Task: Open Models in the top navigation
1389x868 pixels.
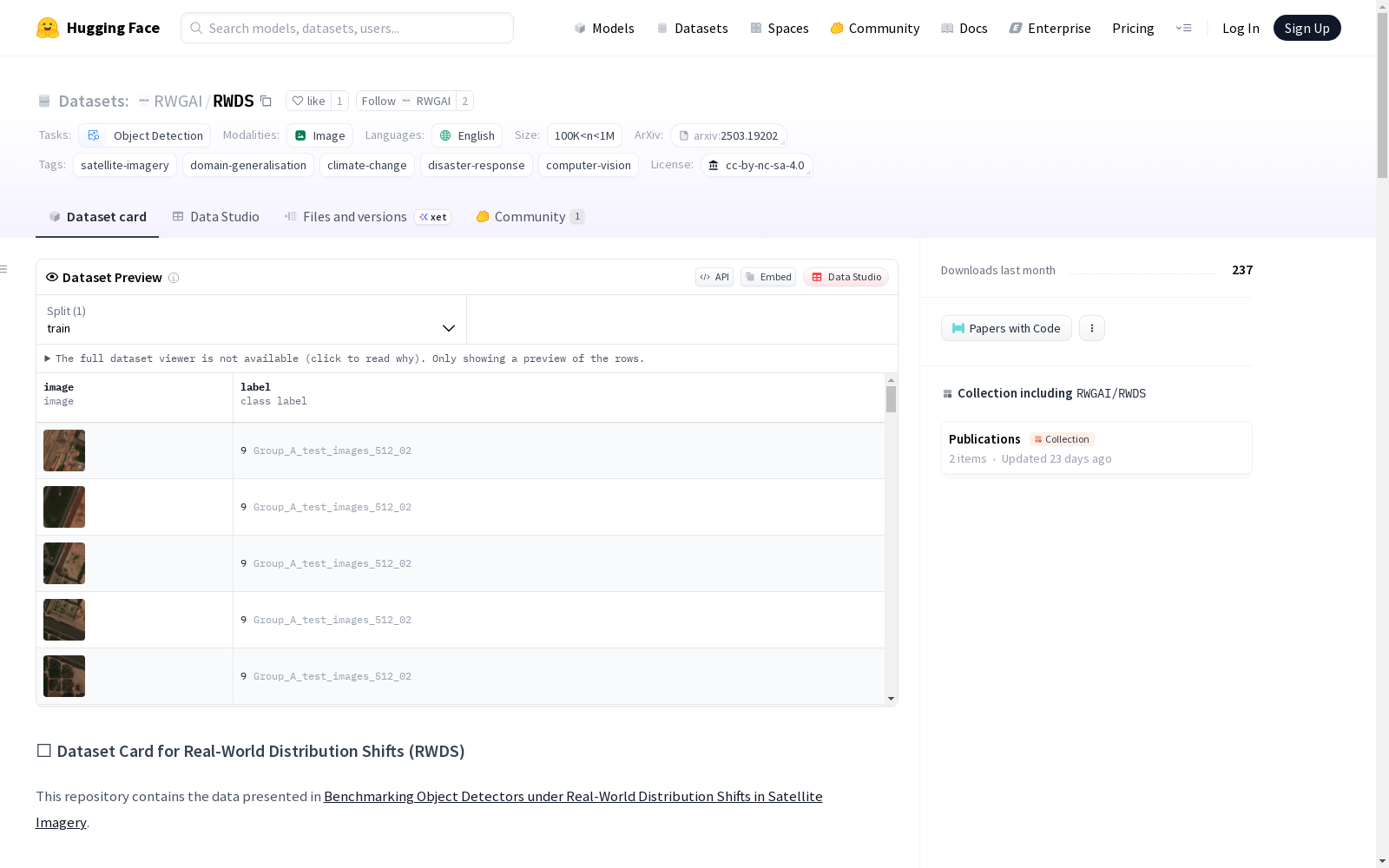Action: click(x=604, y=28)
